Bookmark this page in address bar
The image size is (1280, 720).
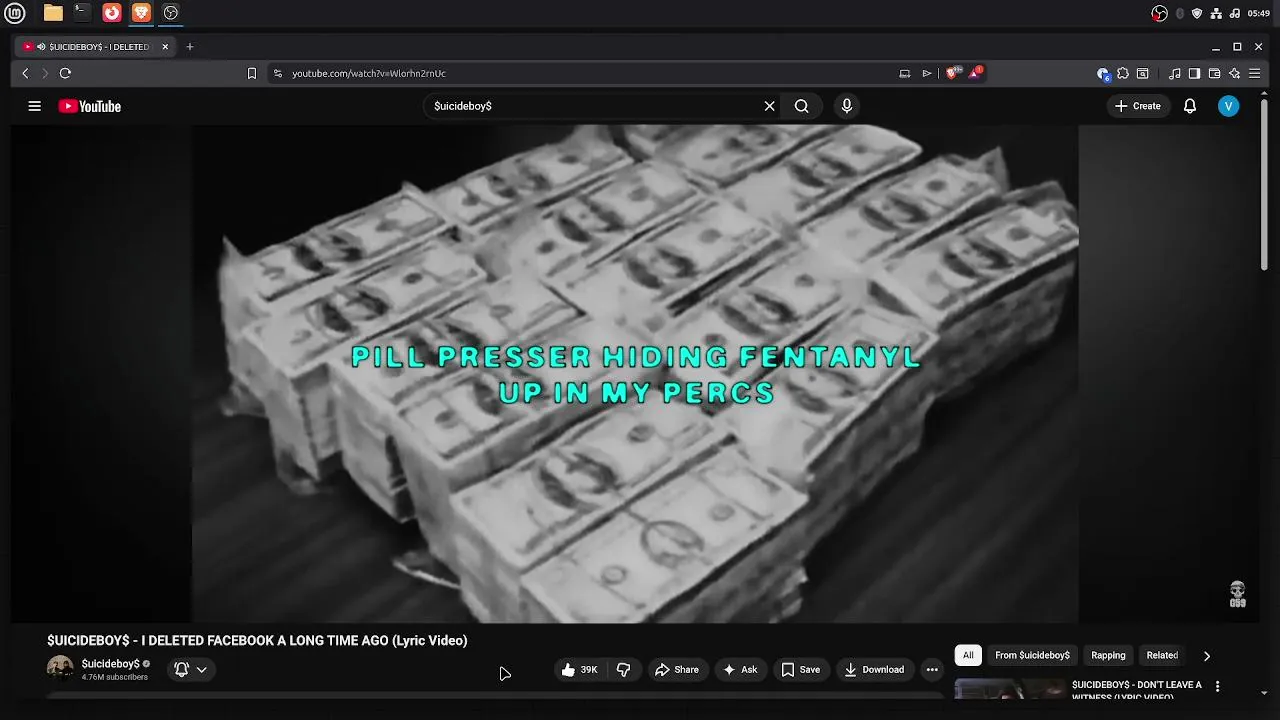click(252, 73)
